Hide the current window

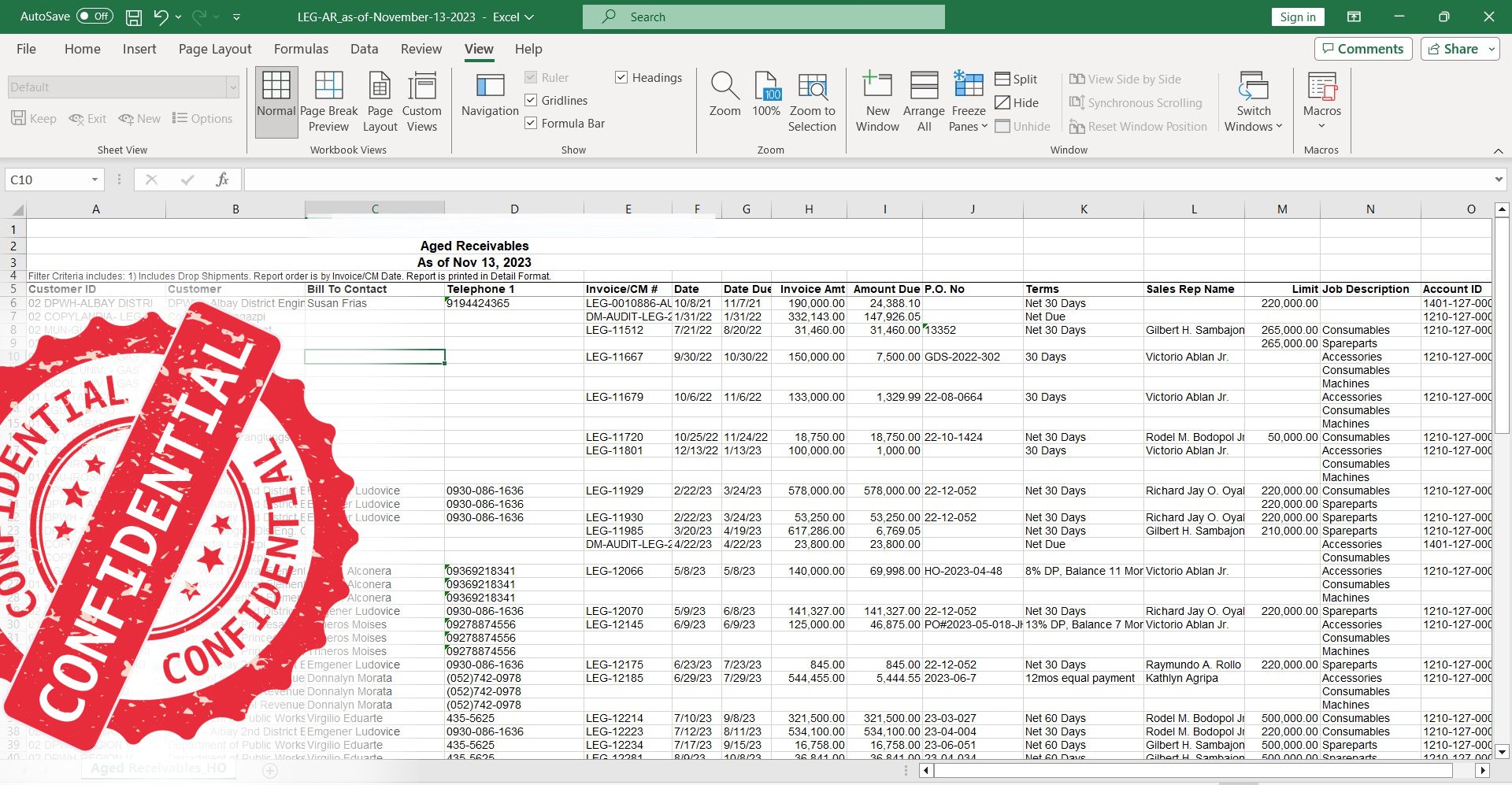tap(1017, 102)
